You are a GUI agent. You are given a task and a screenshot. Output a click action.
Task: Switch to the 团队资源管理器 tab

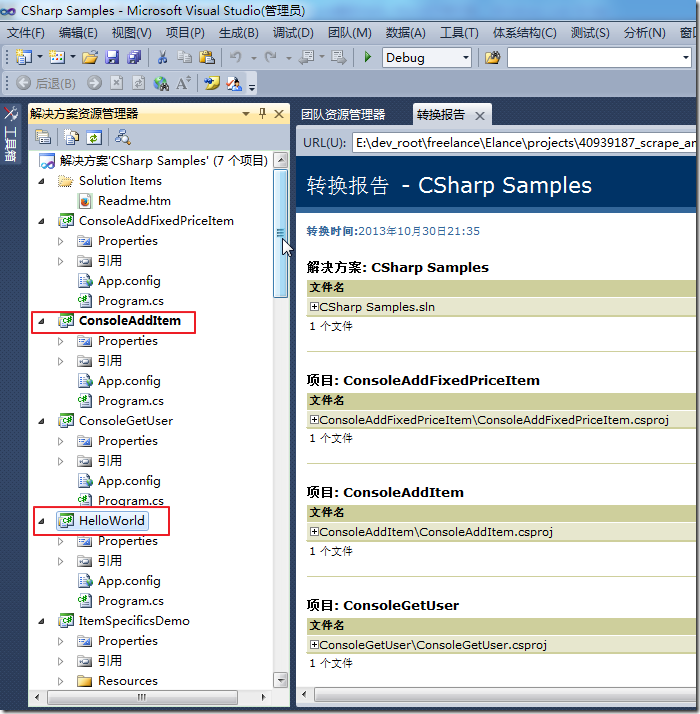343,114
